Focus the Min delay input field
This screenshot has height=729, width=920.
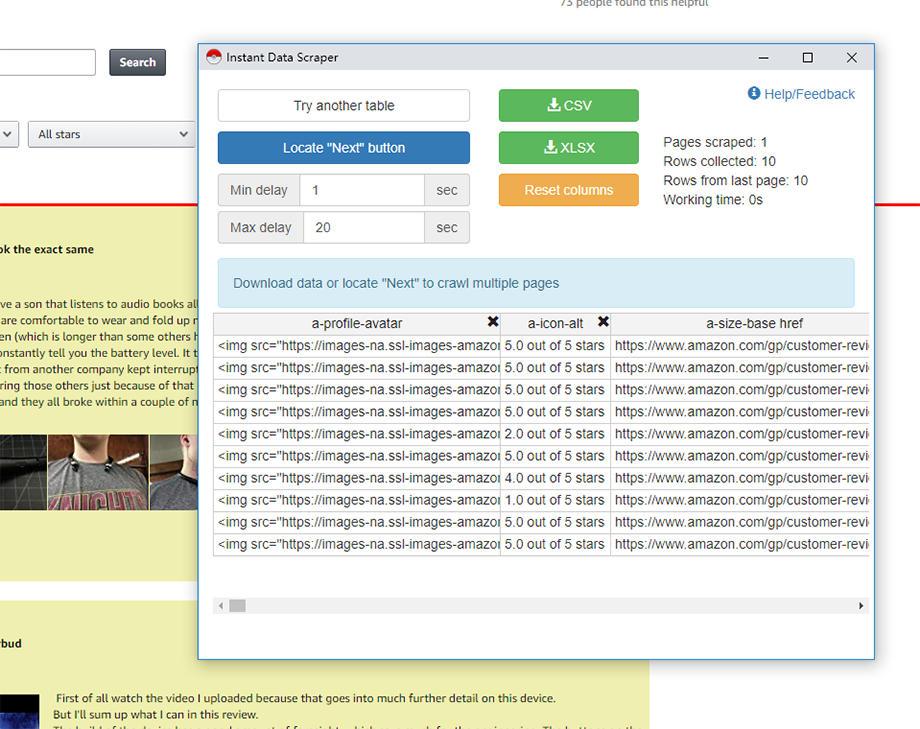pyautogui.click(x=362, y=190)
